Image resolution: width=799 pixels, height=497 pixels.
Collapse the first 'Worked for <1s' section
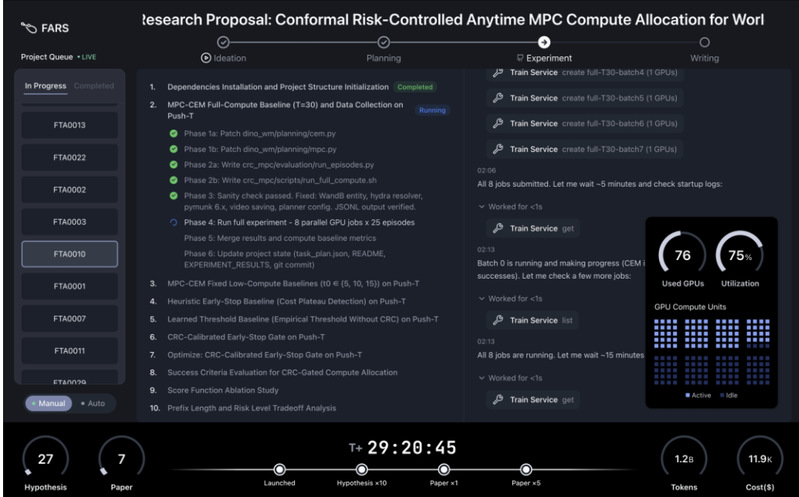click(481, 206)
